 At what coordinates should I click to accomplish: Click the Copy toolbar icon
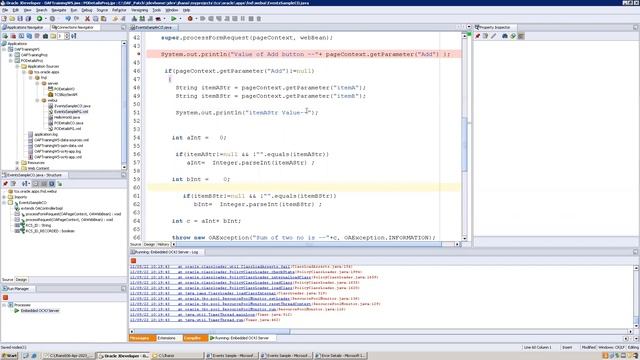(95, 18)
